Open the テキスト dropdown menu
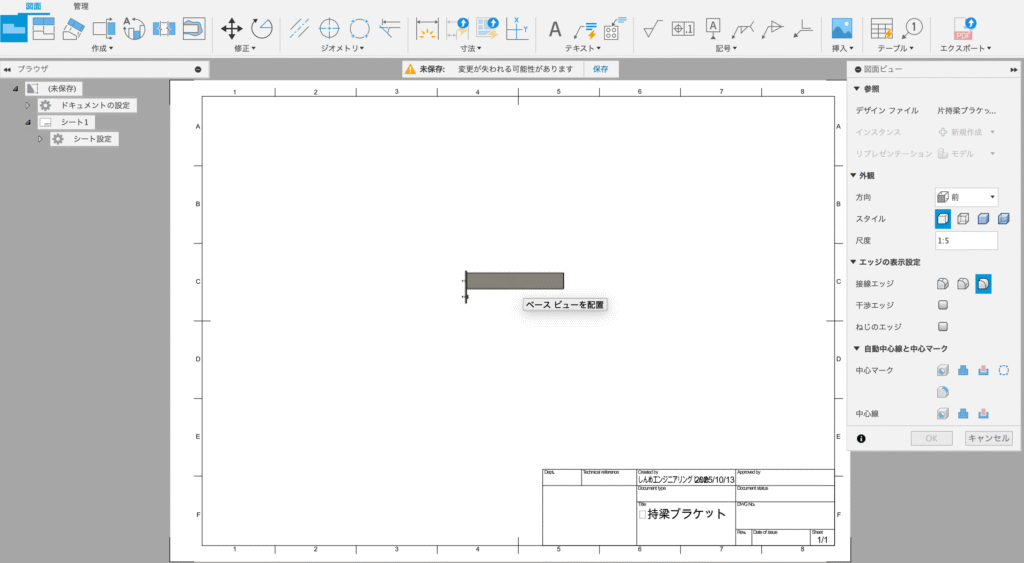Viewport: 1024px width, 563px height. coord(583,48)
